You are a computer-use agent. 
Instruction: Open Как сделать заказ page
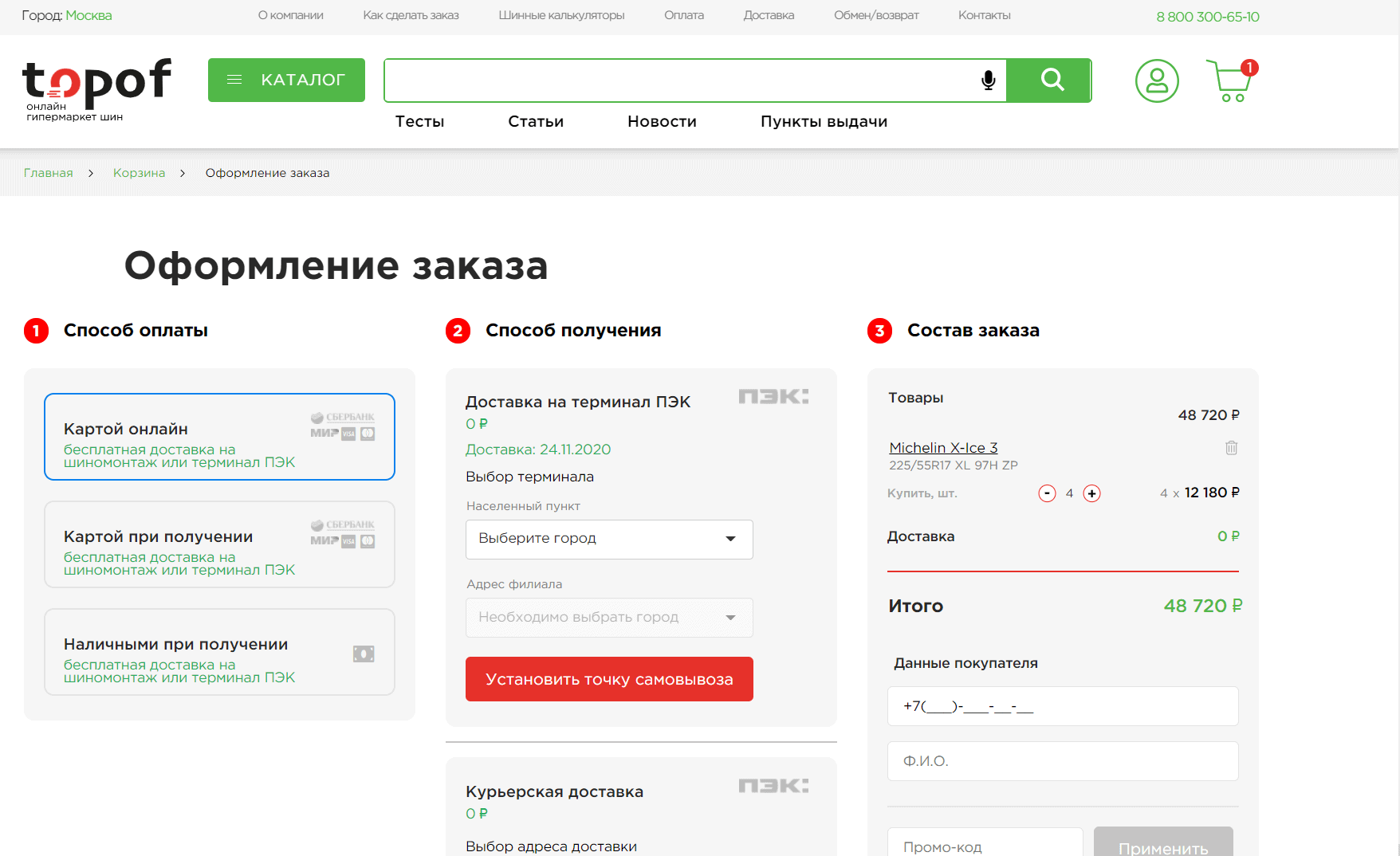411,15
